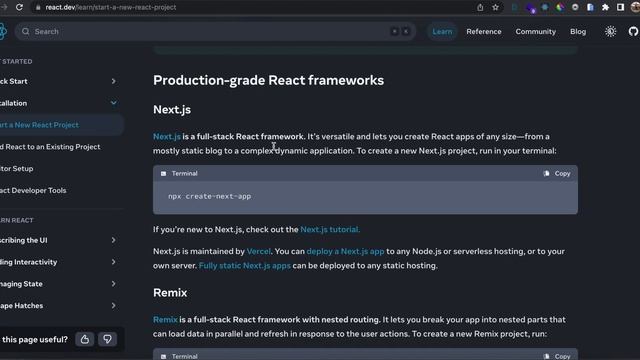The width and height of the screenshot is (640, 360).
Task: Open the deploy a Next.js app link
Action: [345, 251]
